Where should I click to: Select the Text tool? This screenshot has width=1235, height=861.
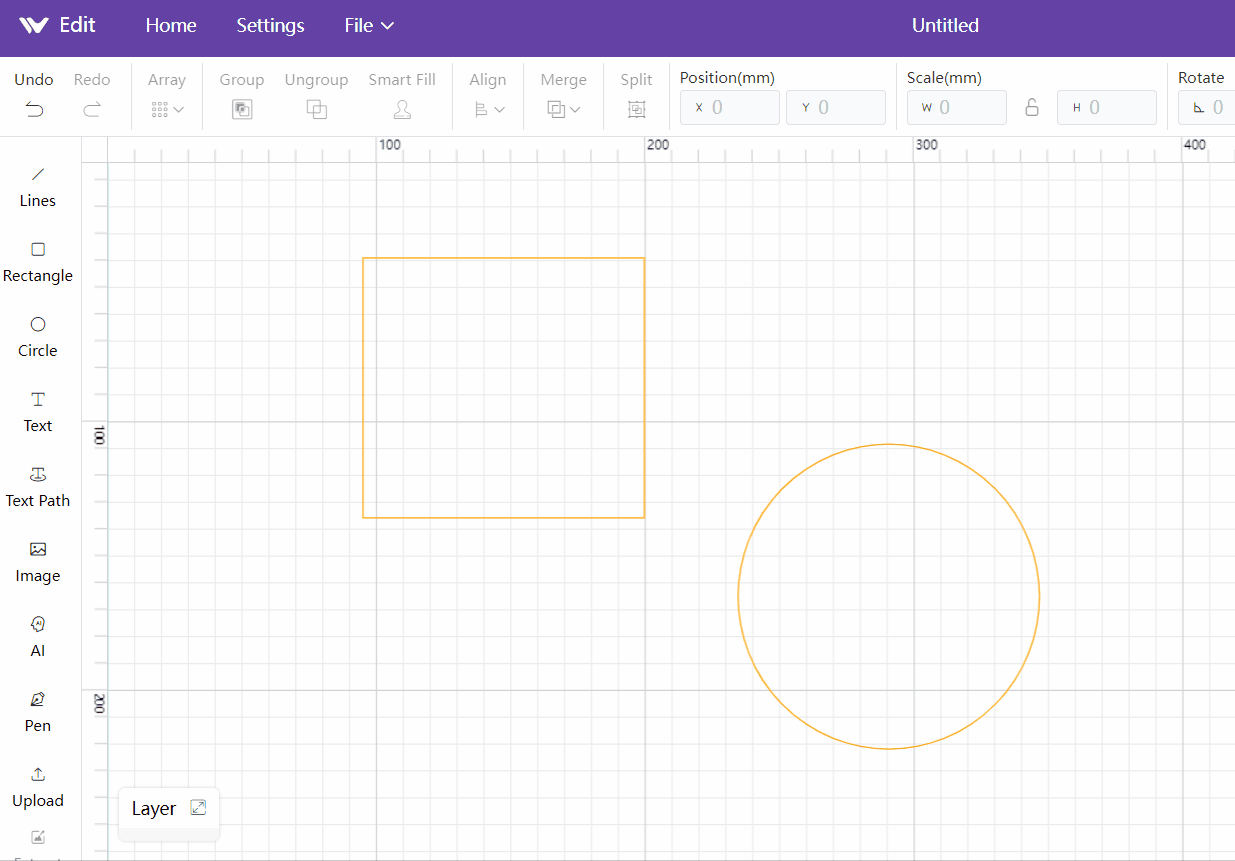click(38, 412)
